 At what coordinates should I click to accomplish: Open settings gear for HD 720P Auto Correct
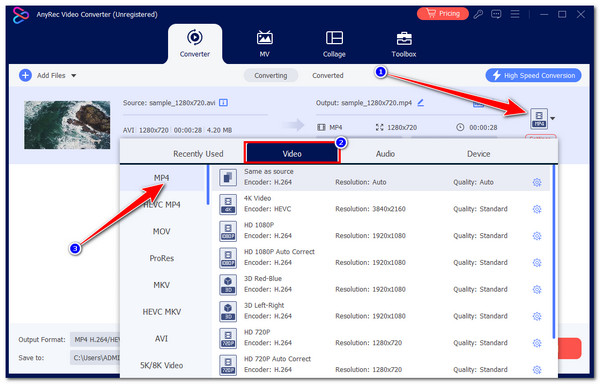tap(537, 370)
